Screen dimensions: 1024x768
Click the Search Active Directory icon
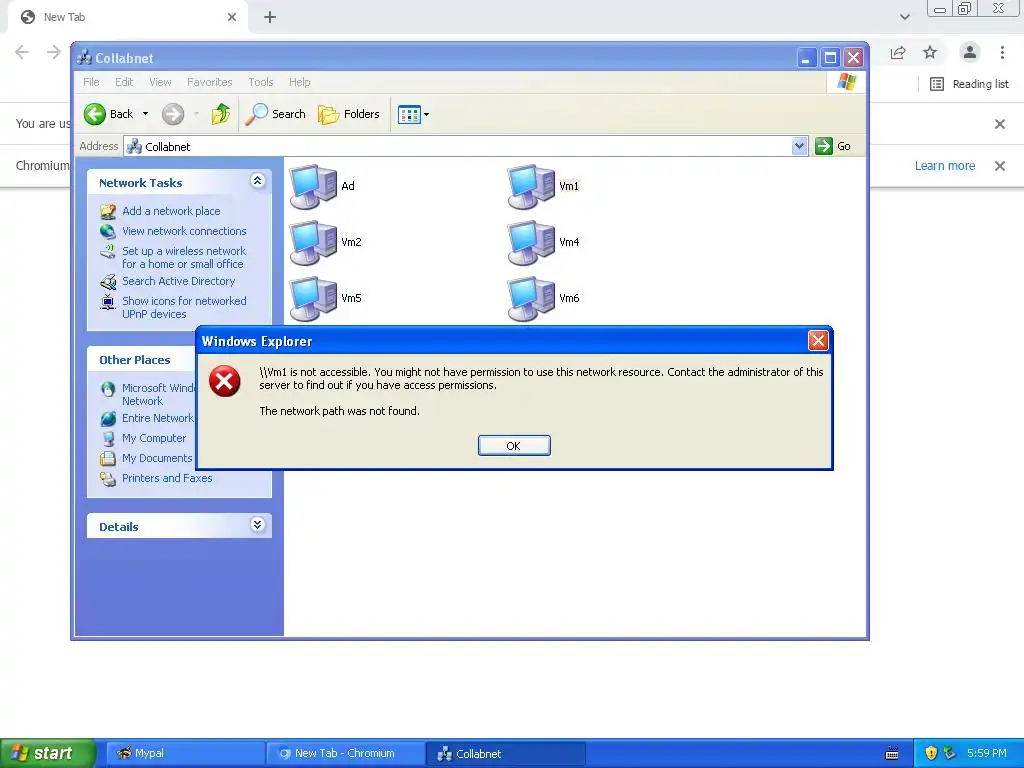pyautogui.click(x=108, y=281)
